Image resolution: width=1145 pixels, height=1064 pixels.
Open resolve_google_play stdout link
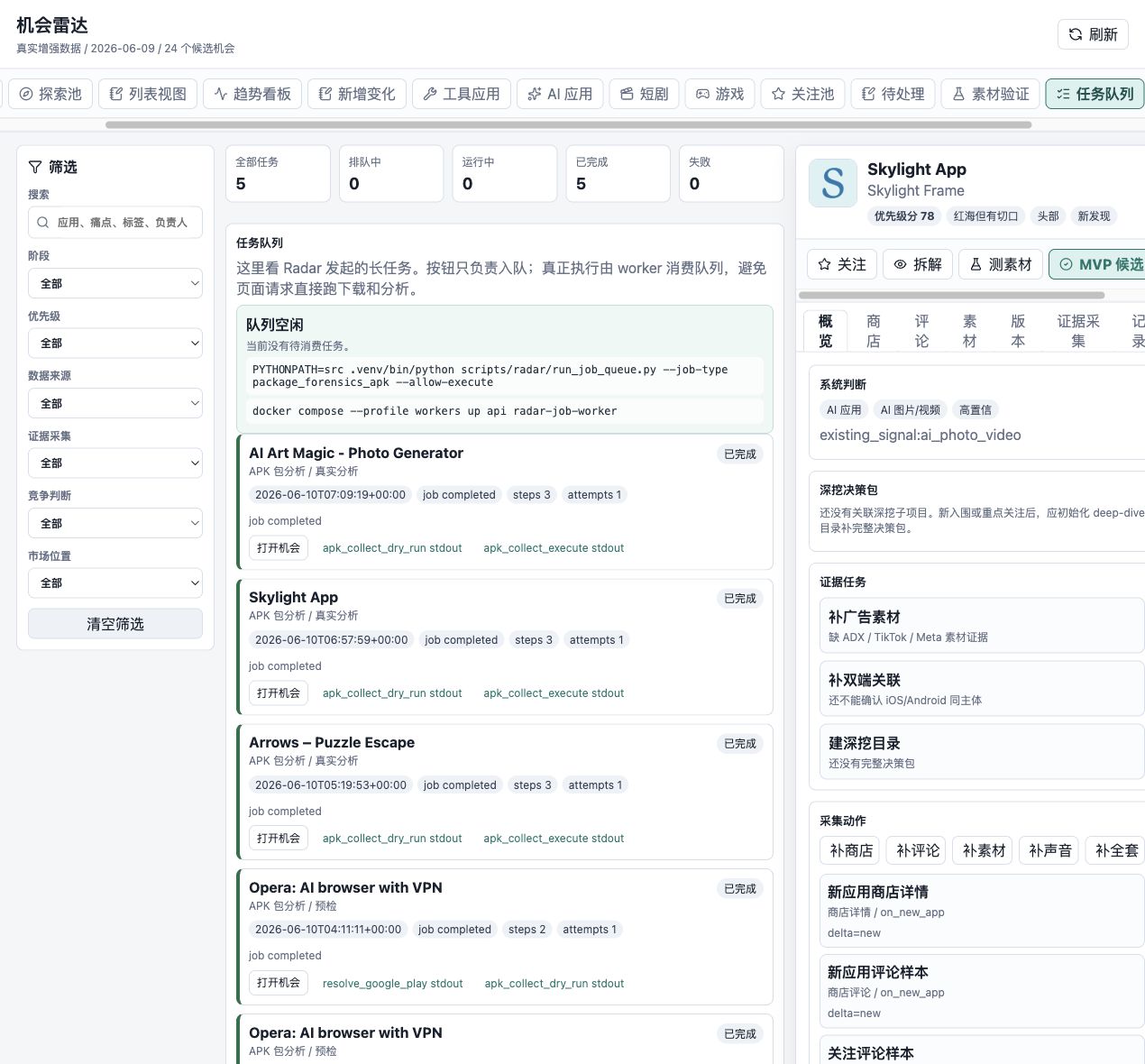393,984
